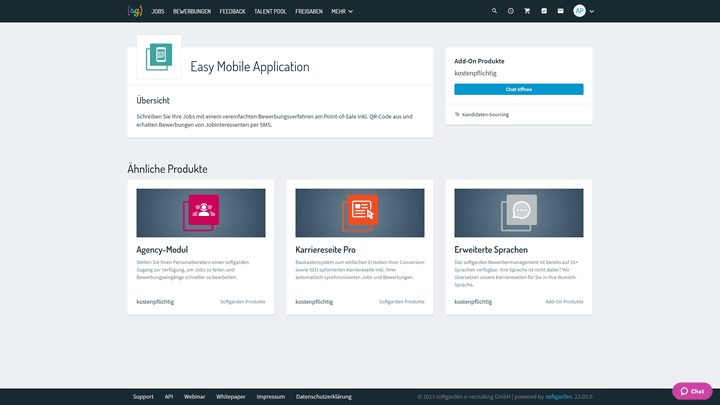Click the Easy Mobile Application product icon

click(x=159, y=57)
